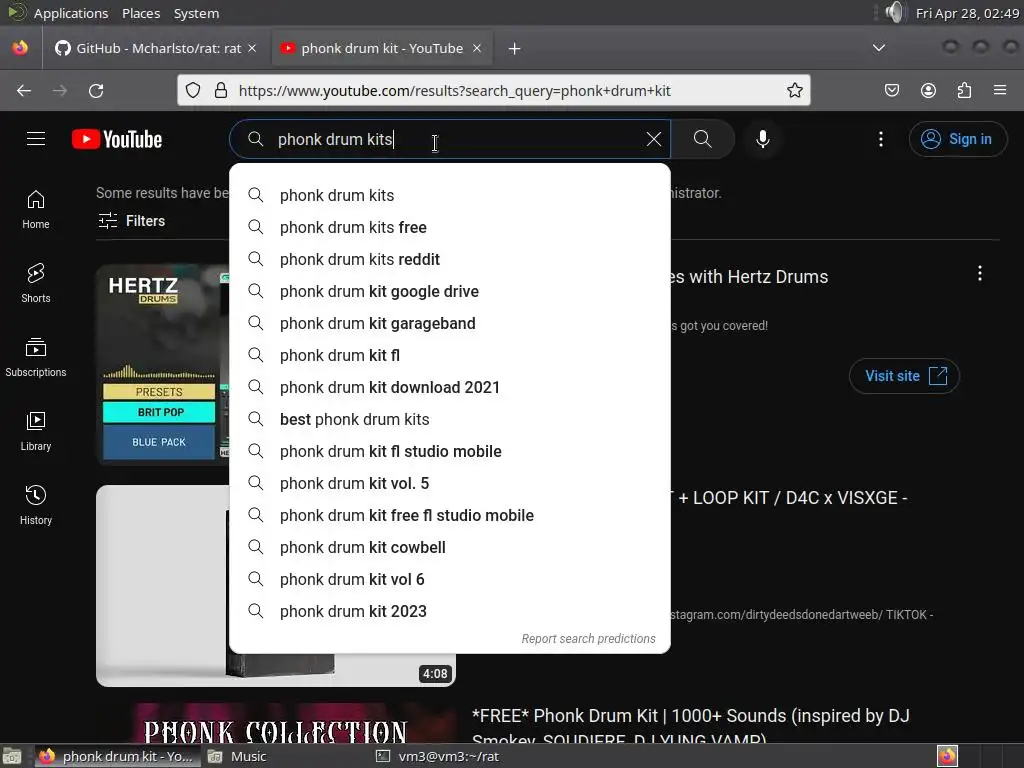Viewport: 1024px width, 768px height.
Task: Open the YouTube hamburger guide menu
Action: [x=36, y=139]
